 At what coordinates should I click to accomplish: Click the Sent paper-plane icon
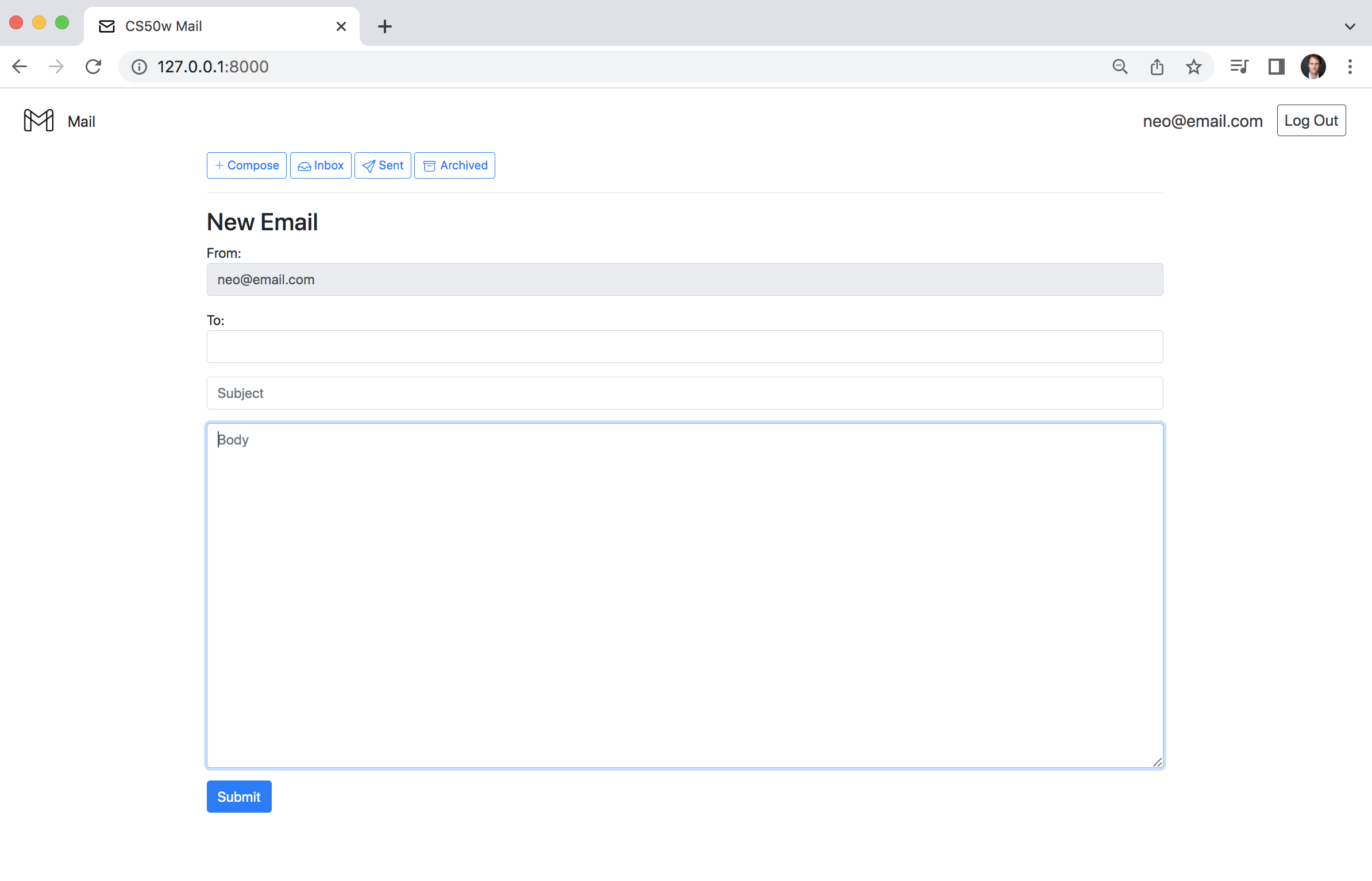pos(369,165)
